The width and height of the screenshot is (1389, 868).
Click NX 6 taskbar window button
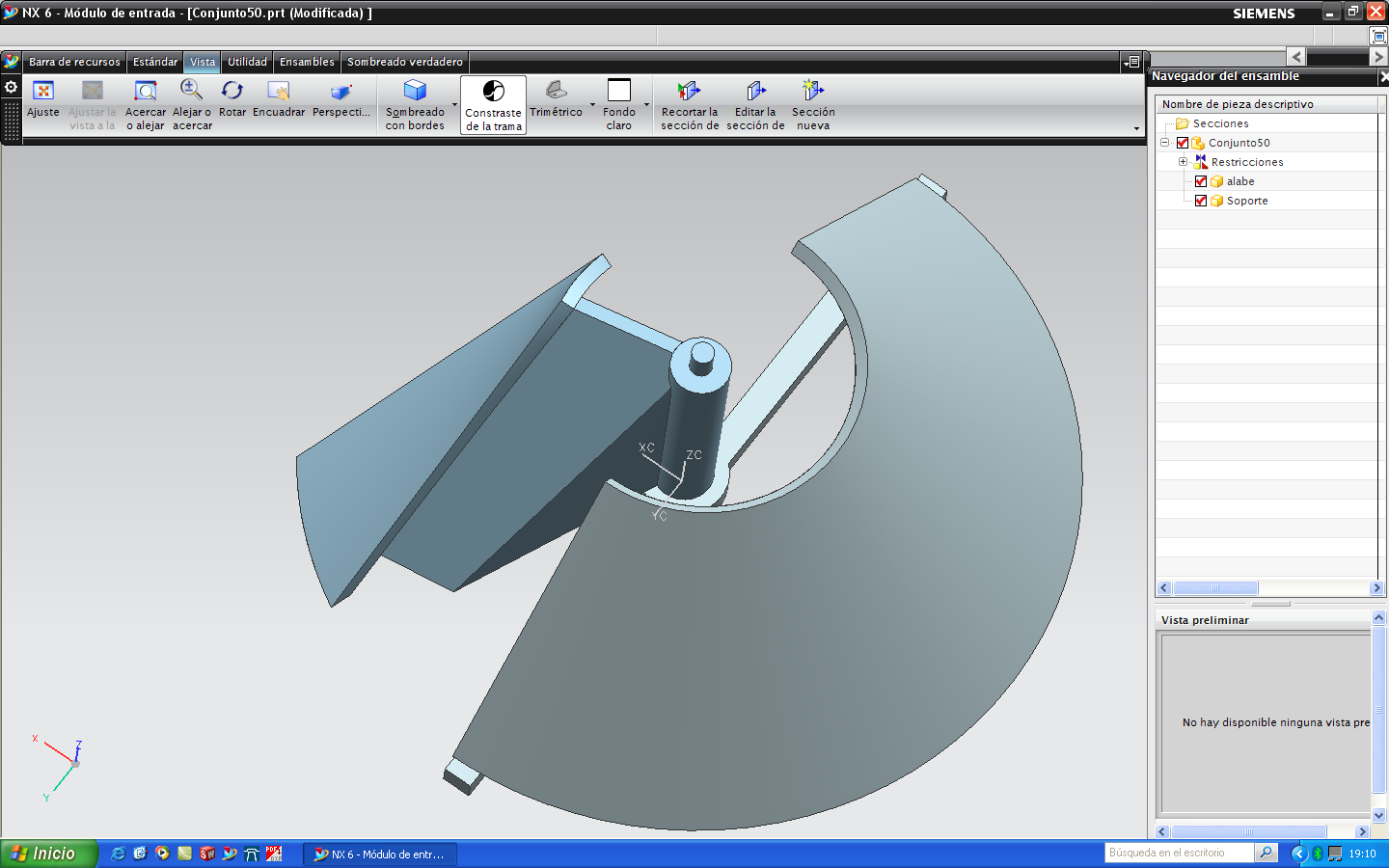click(x=380, y=854)
